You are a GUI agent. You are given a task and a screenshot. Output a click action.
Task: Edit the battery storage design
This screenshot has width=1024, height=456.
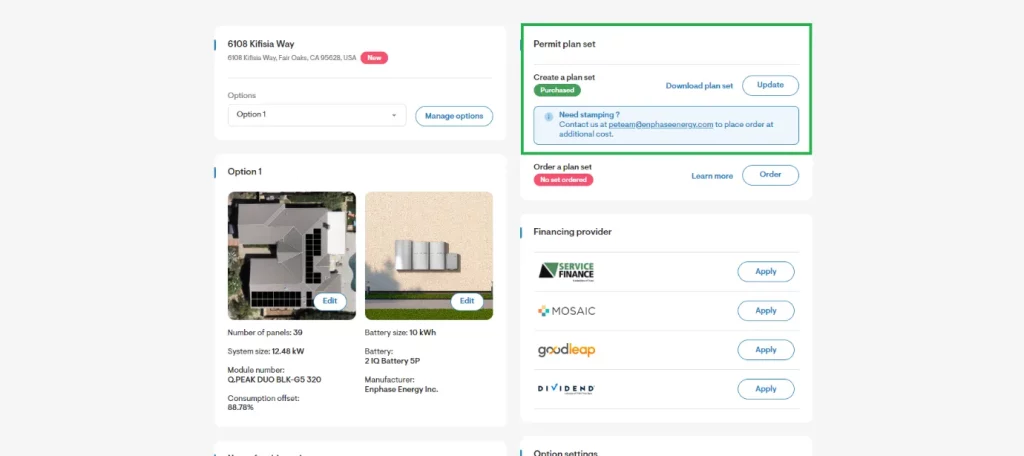(467, 300)
